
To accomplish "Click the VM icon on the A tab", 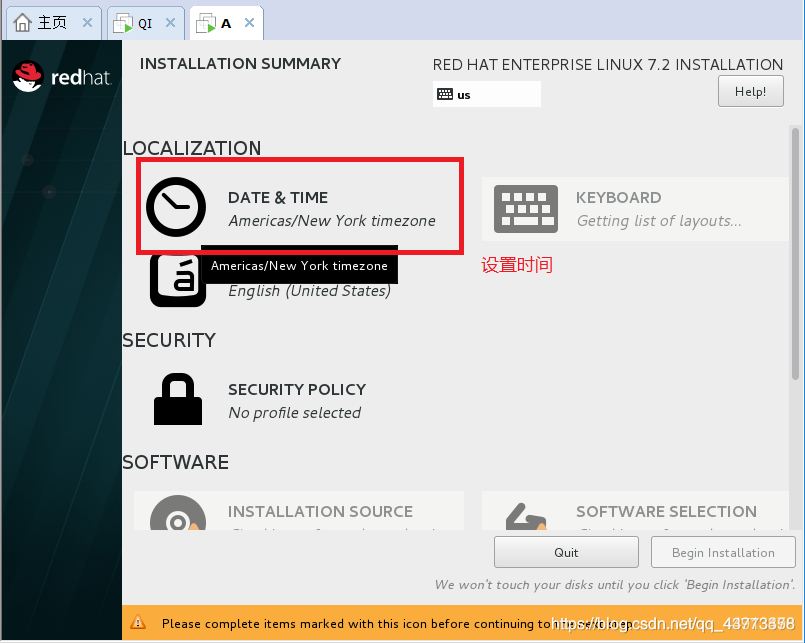I will pos(206,23).
